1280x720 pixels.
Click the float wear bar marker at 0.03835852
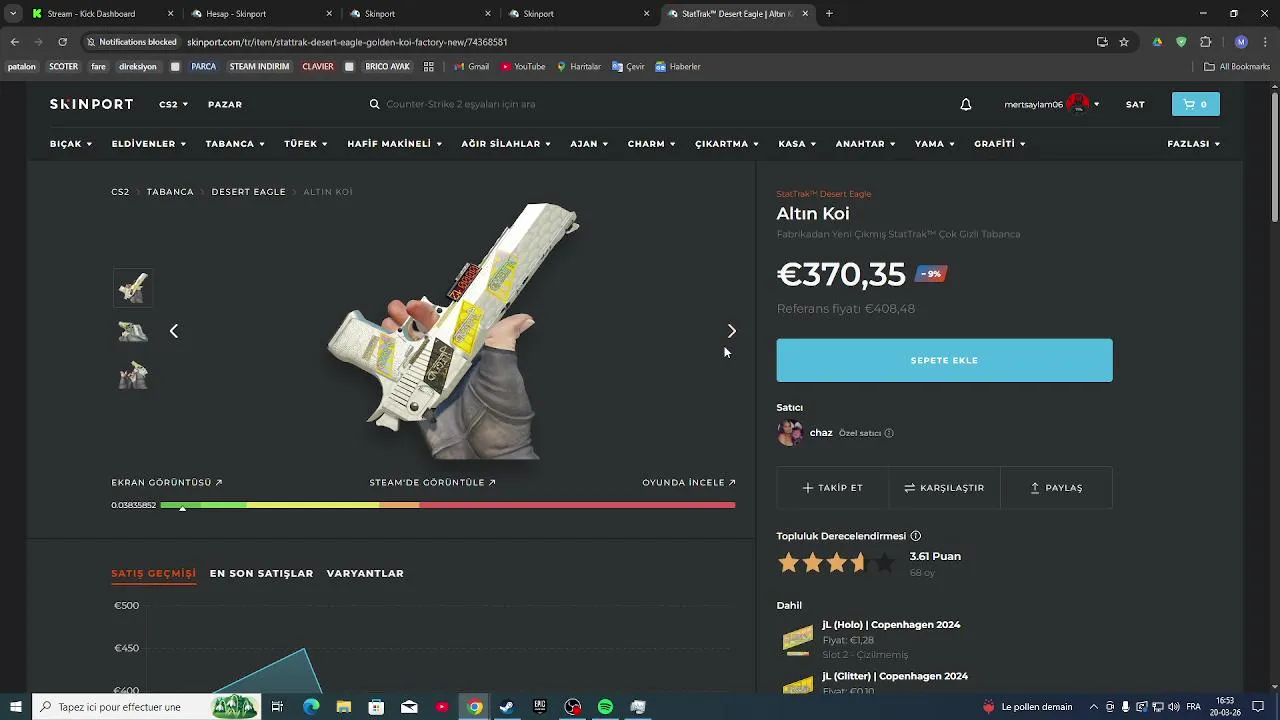pos(182,507)
